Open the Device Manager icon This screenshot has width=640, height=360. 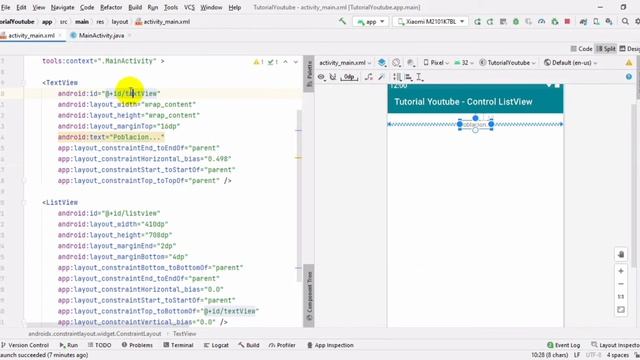pyautogui.click(x=596, y=22)
